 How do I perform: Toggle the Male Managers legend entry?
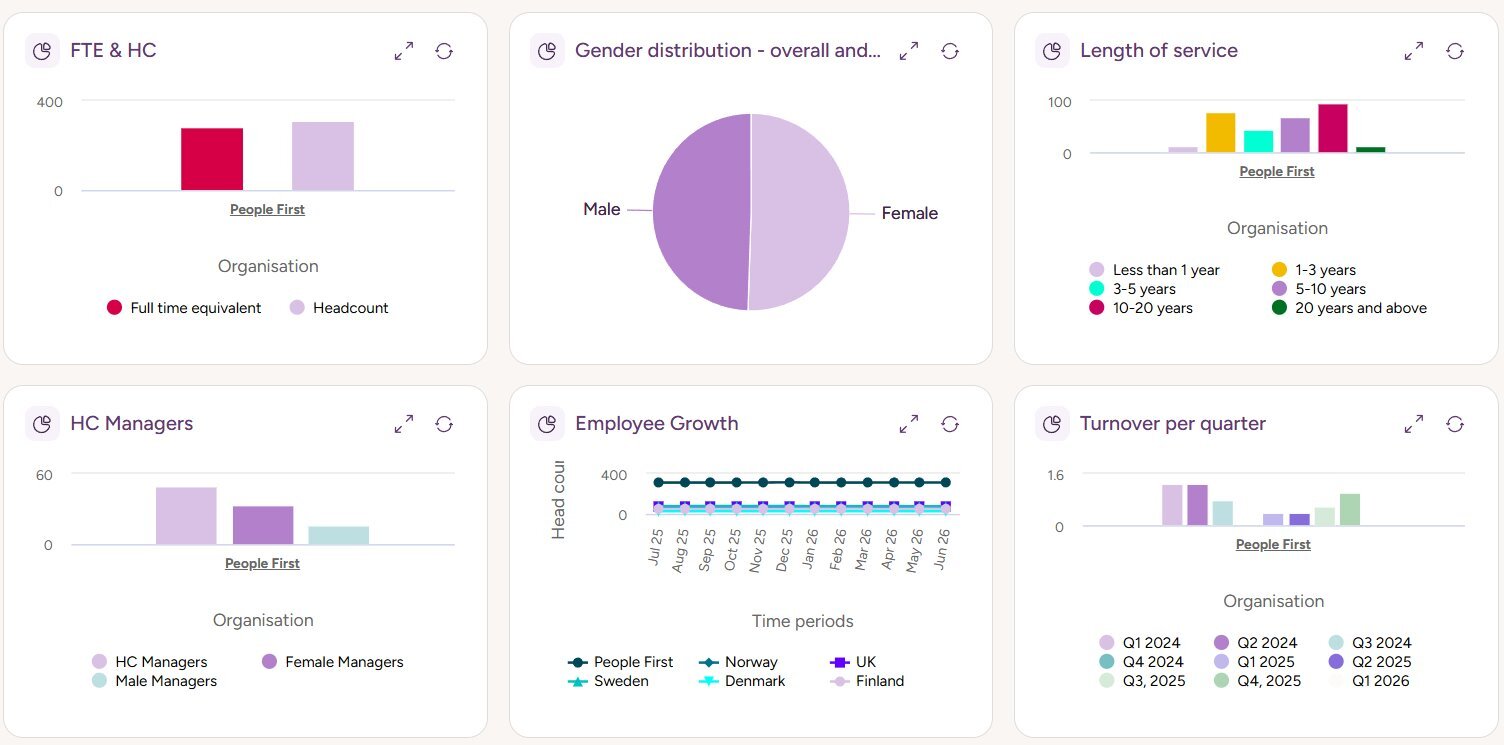click(x=154, y=681)
